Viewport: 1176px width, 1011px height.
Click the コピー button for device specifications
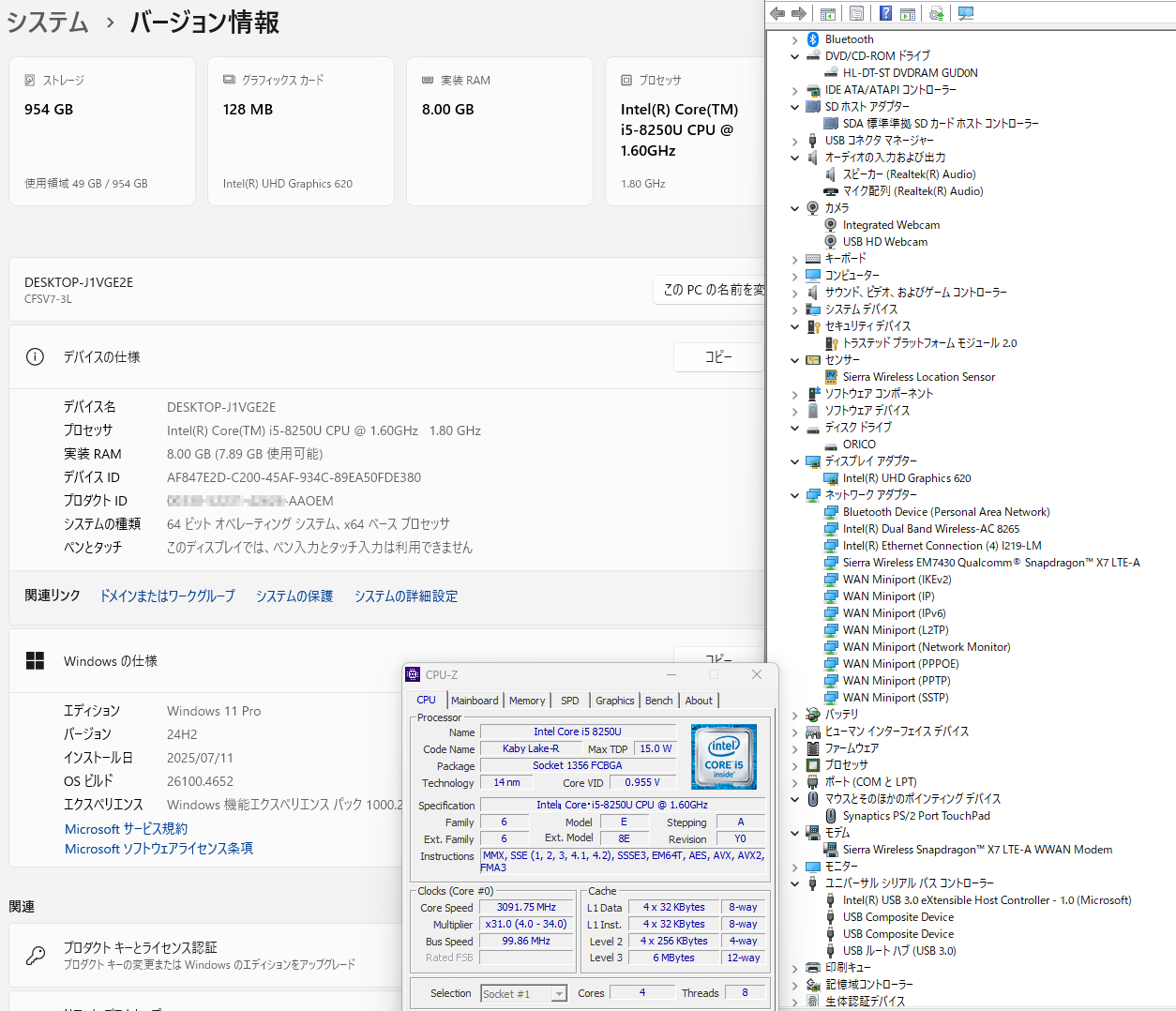pyautogui.click(x=717, y=357)
